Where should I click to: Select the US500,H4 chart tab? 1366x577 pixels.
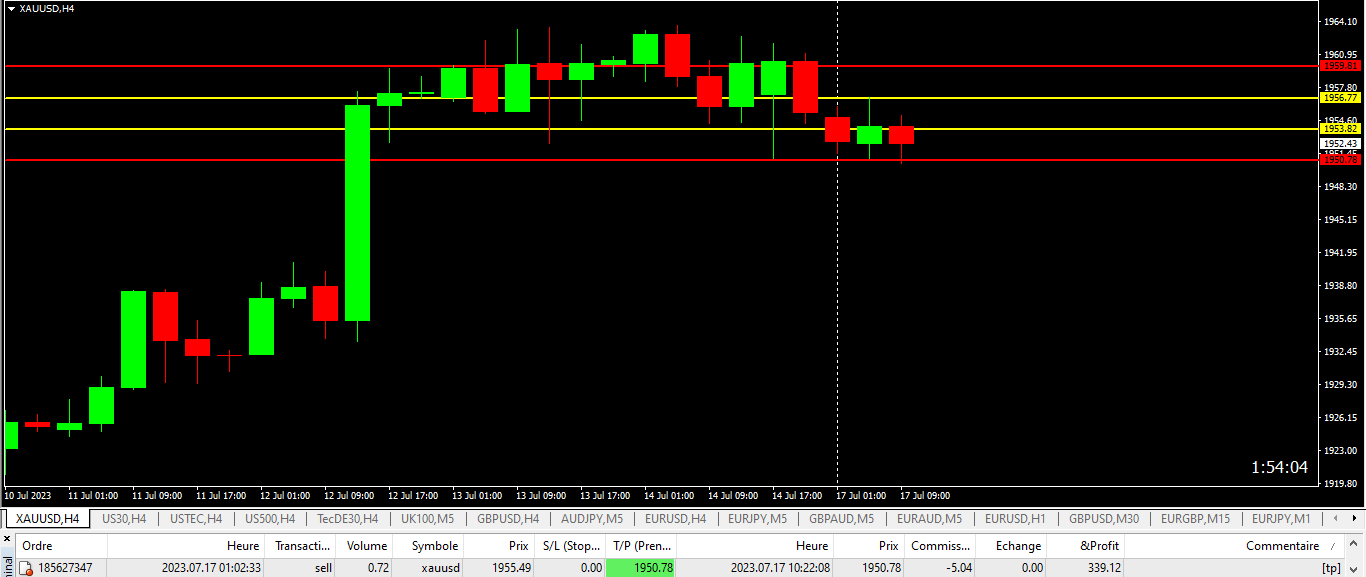pos(270,519)
